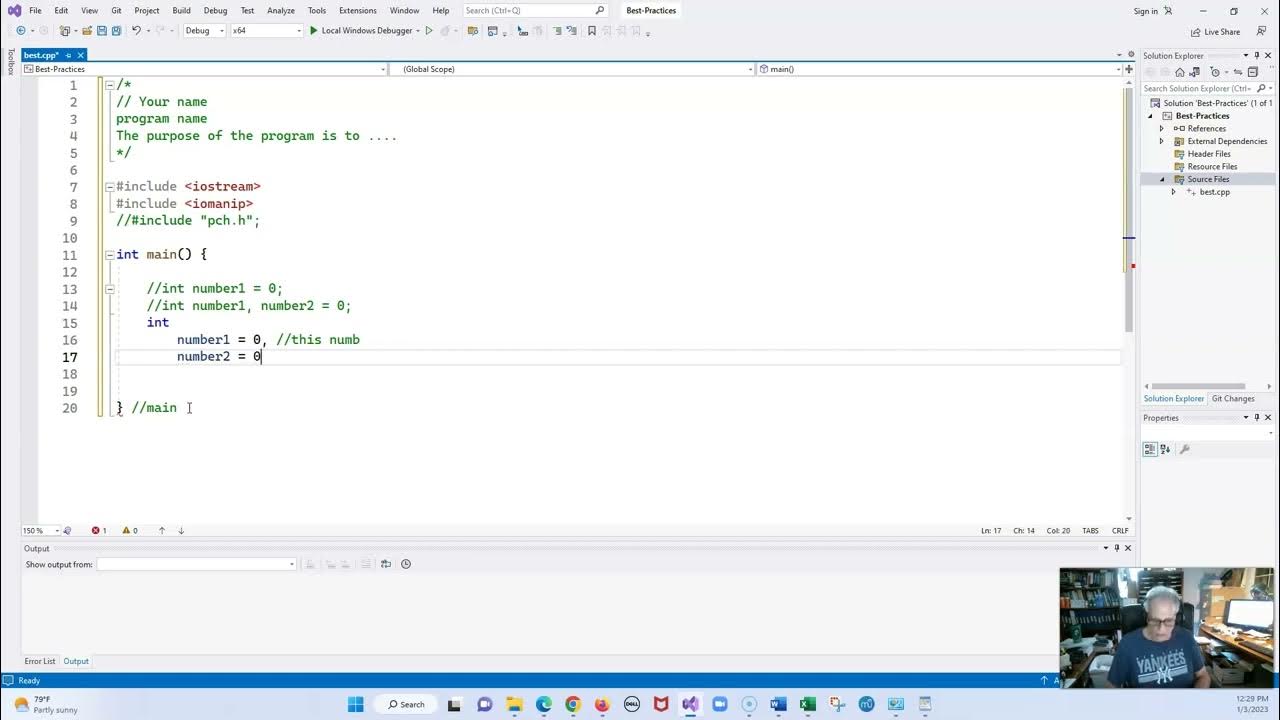The image size is (1280, 720).
Task: Click the Save All icon
Action: click(x=116, y=31)
